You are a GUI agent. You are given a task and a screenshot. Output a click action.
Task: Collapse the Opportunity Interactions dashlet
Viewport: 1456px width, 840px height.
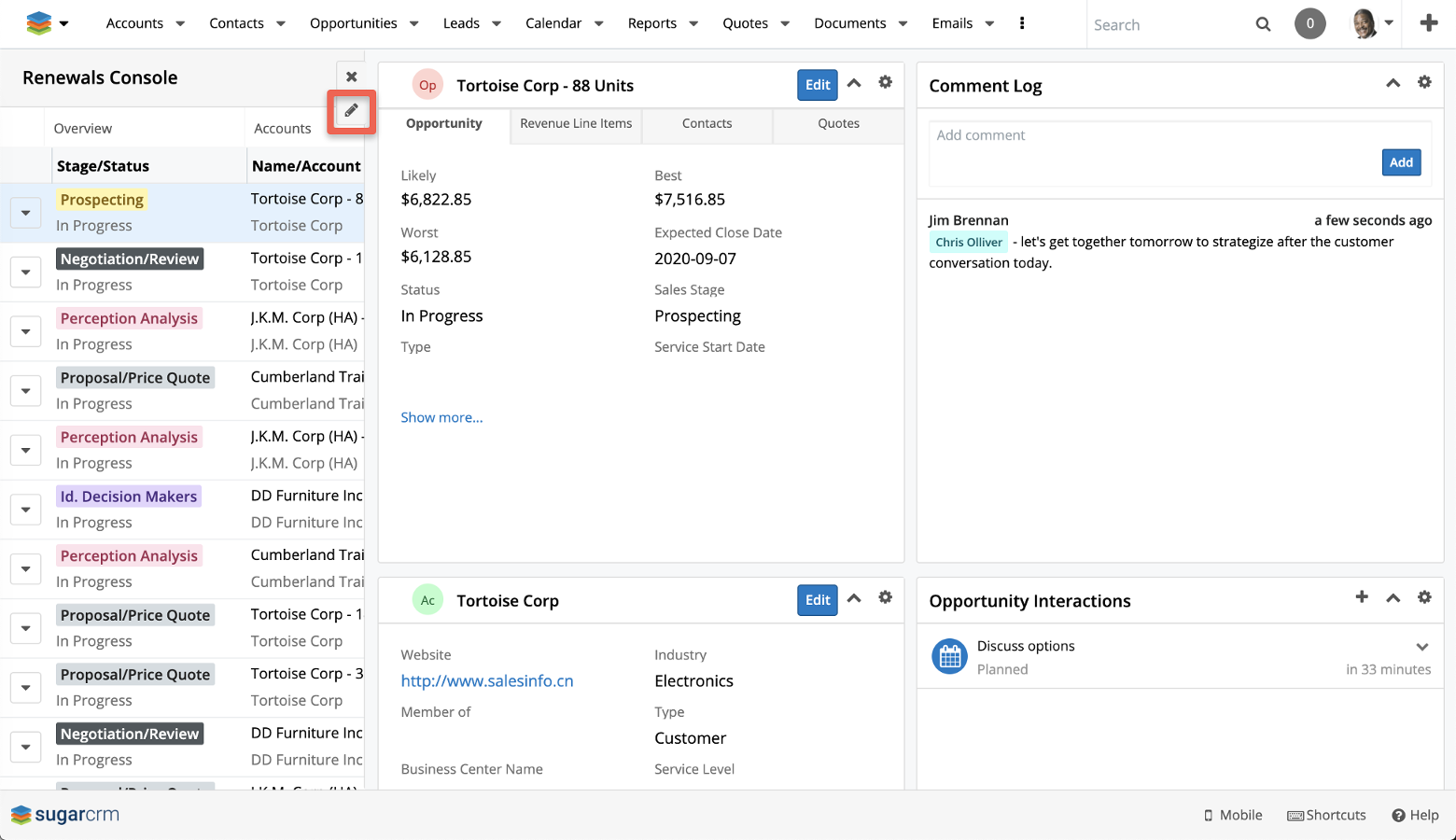[1393, 598]
